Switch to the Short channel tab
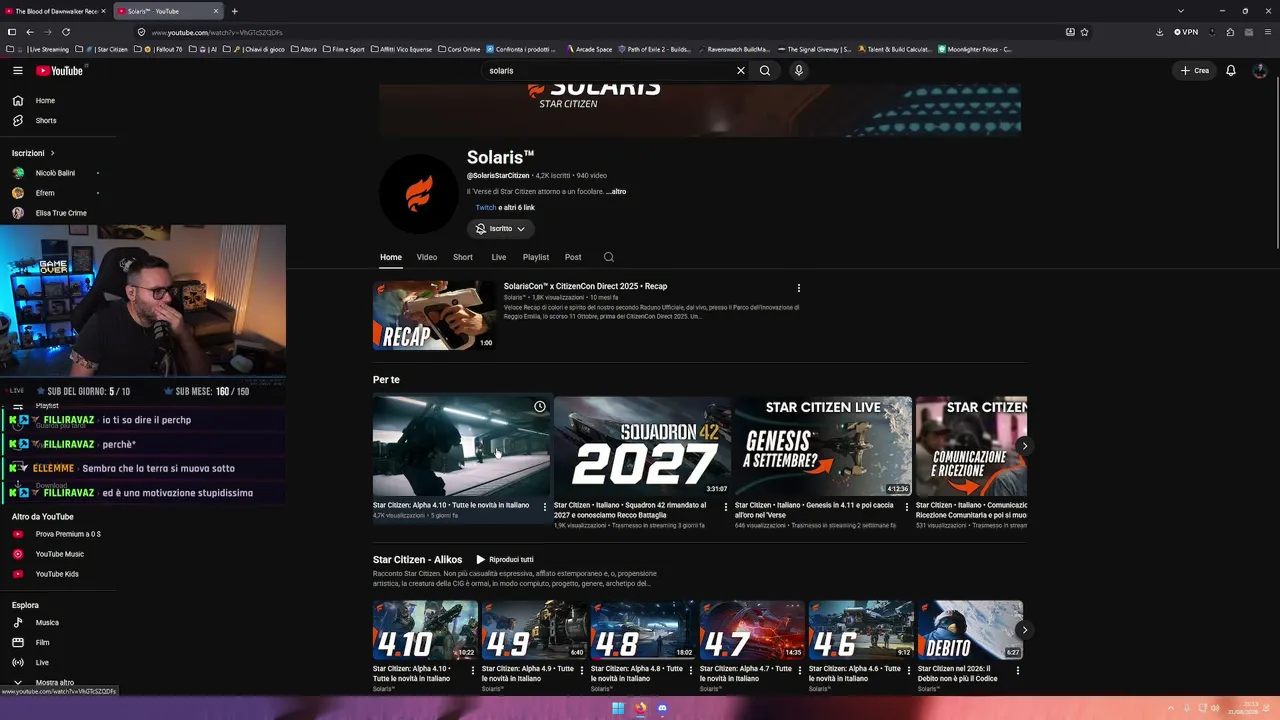This screenshot has width=1280, height=720. coord(463,257)
